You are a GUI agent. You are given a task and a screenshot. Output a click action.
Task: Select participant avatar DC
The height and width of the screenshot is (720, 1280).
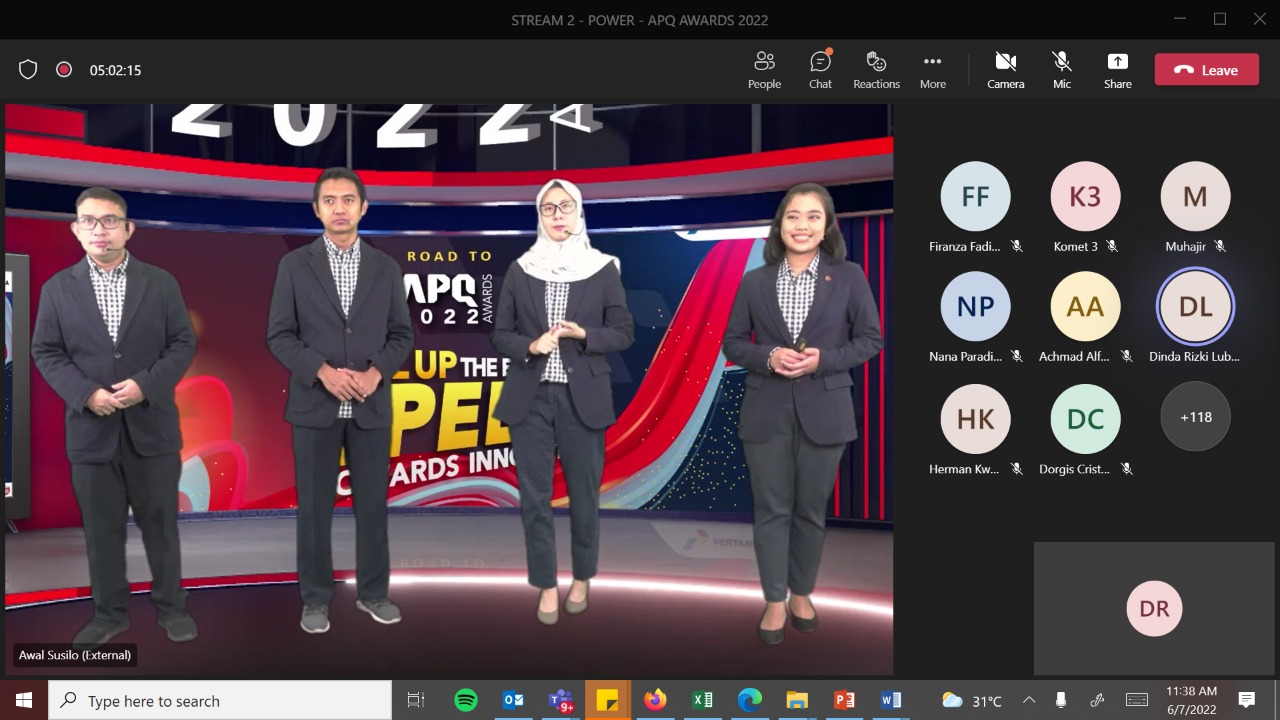1085,418
